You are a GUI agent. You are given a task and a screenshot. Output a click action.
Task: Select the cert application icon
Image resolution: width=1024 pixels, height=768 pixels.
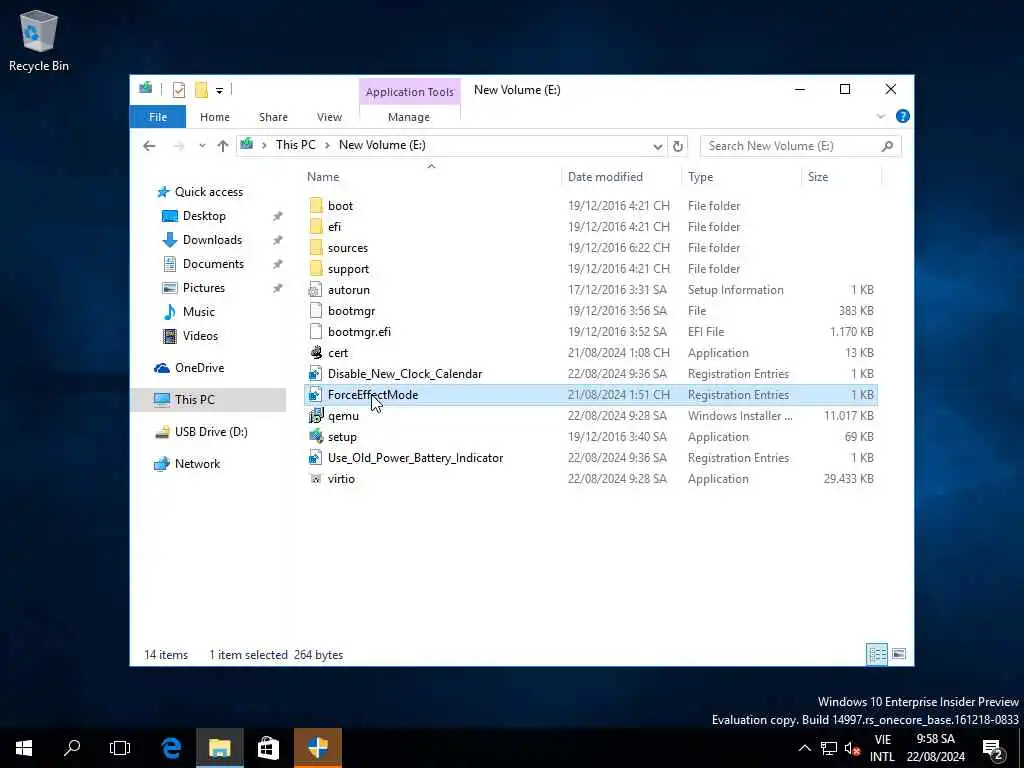coord(316,353)
